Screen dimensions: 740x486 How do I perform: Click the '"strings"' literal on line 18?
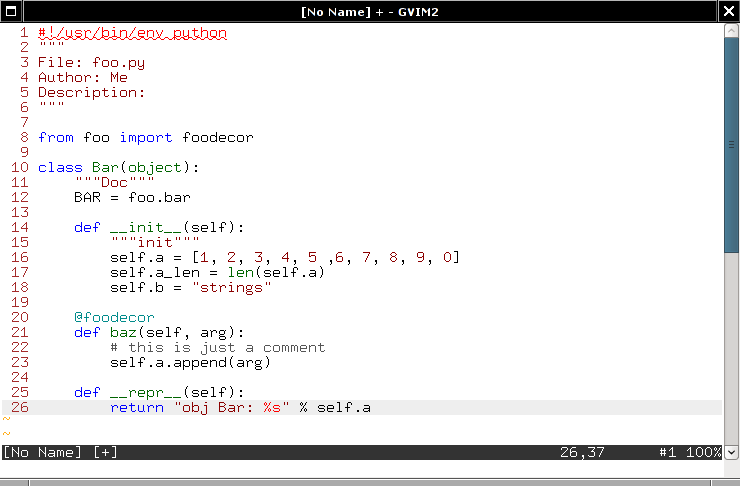(231, 288)
